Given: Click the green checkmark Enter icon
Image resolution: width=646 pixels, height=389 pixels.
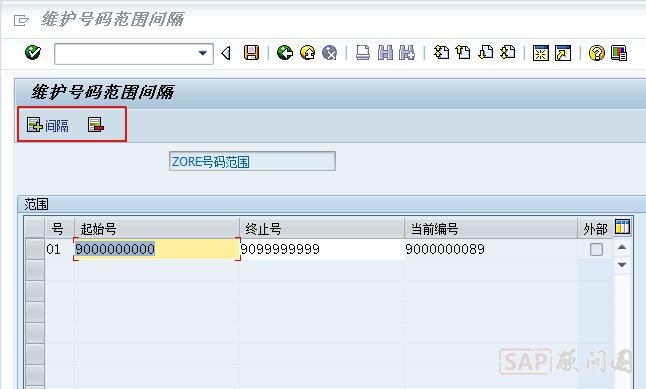Looking at the screenshot, I should 33,53.
